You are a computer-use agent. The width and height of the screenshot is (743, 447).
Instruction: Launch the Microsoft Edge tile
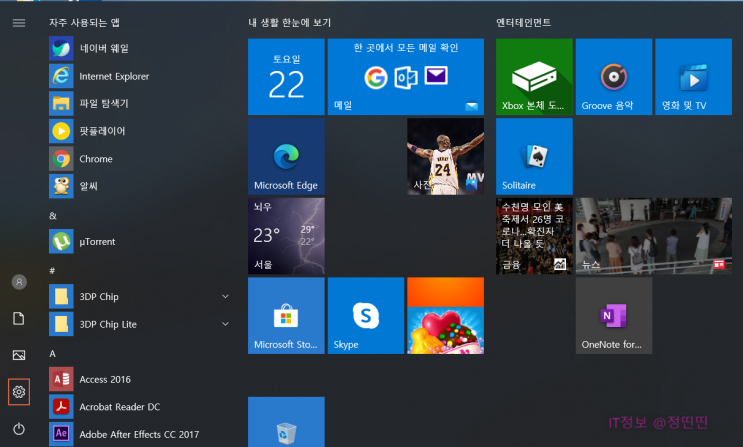coord(286,156)
